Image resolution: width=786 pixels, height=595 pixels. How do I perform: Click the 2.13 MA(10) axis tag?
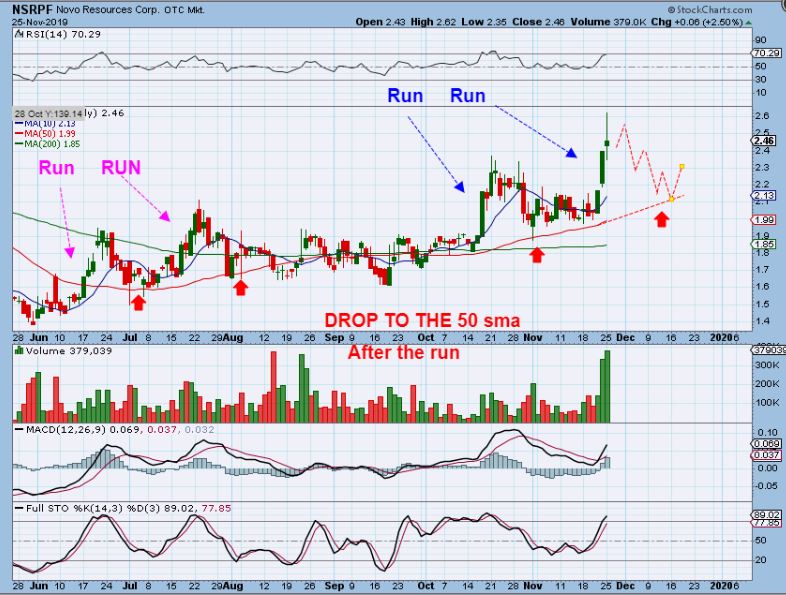pyautogui.click(x=765, y=195)
